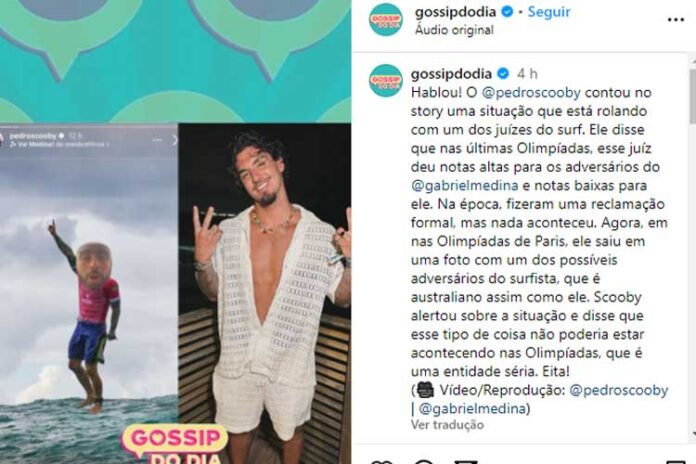Open the @gabrielmedina mention mid-caption
The height and width of the screenshot is (464, 696).
464,185
